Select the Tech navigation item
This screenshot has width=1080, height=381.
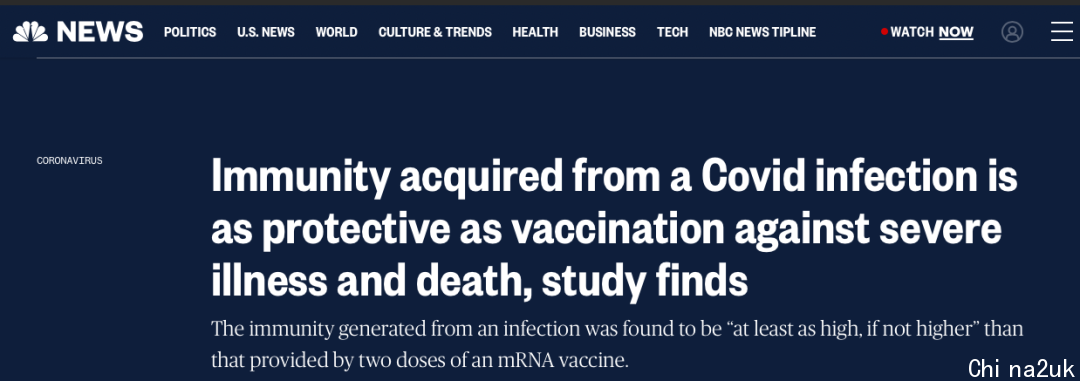672,32
